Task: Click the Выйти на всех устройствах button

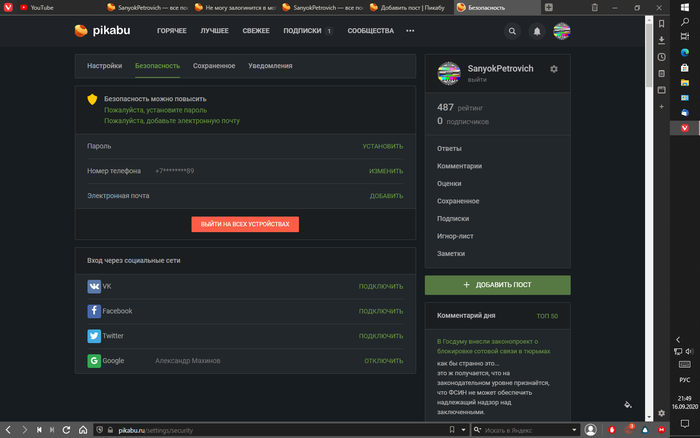Action: point(245,224)
